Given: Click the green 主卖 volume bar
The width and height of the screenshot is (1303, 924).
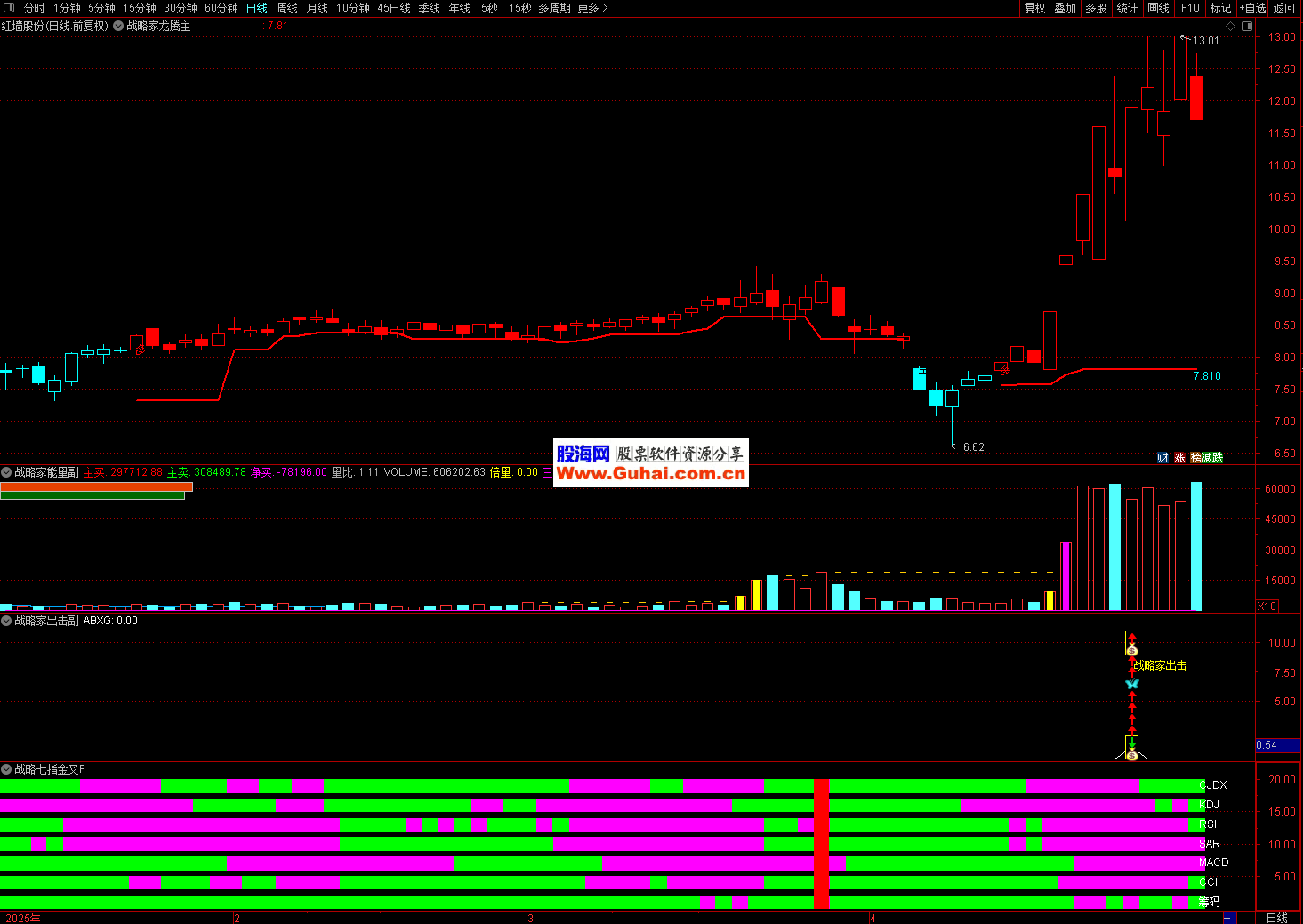Looking at the screenshot, I should [92, 495].
